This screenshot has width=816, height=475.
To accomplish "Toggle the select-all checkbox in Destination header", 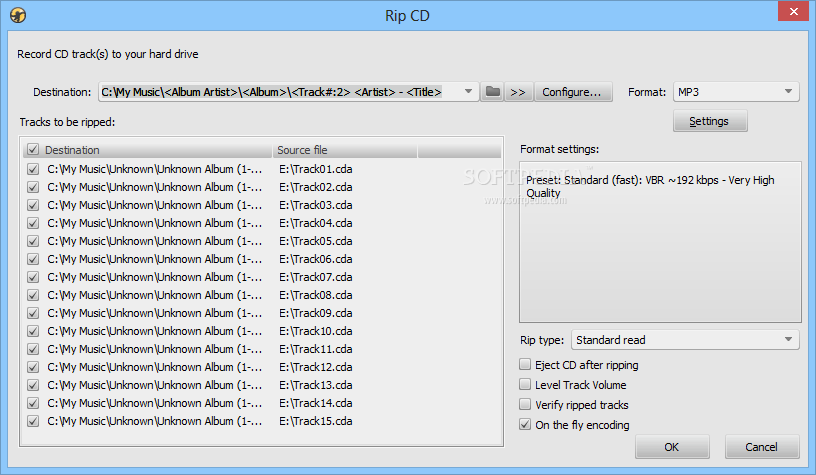I will 33,149.
